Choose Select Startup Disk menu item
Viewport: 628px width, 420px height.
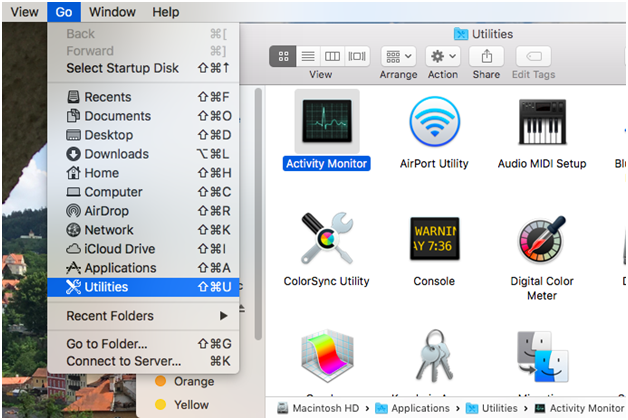(143, 68)
